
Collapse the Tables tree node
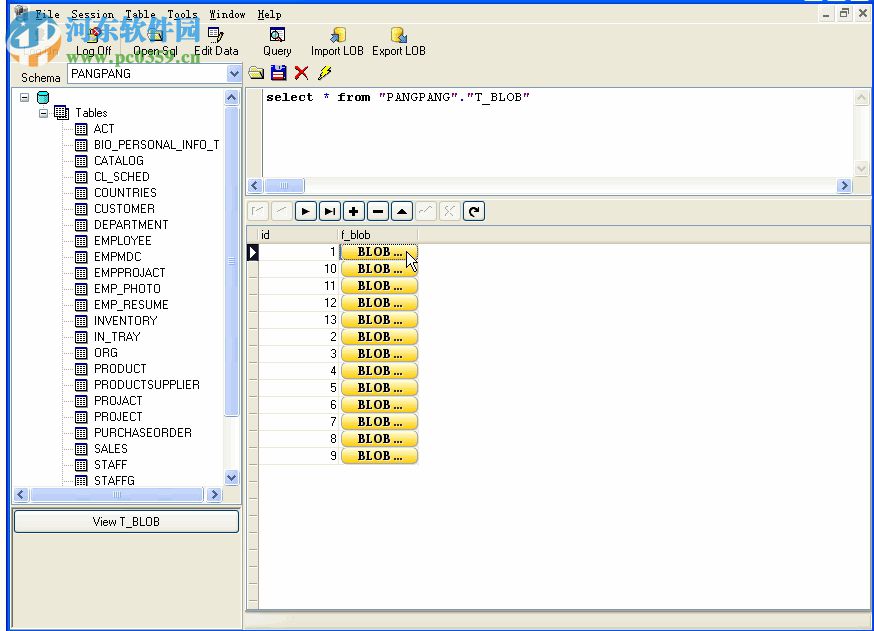tap(43, 112)
